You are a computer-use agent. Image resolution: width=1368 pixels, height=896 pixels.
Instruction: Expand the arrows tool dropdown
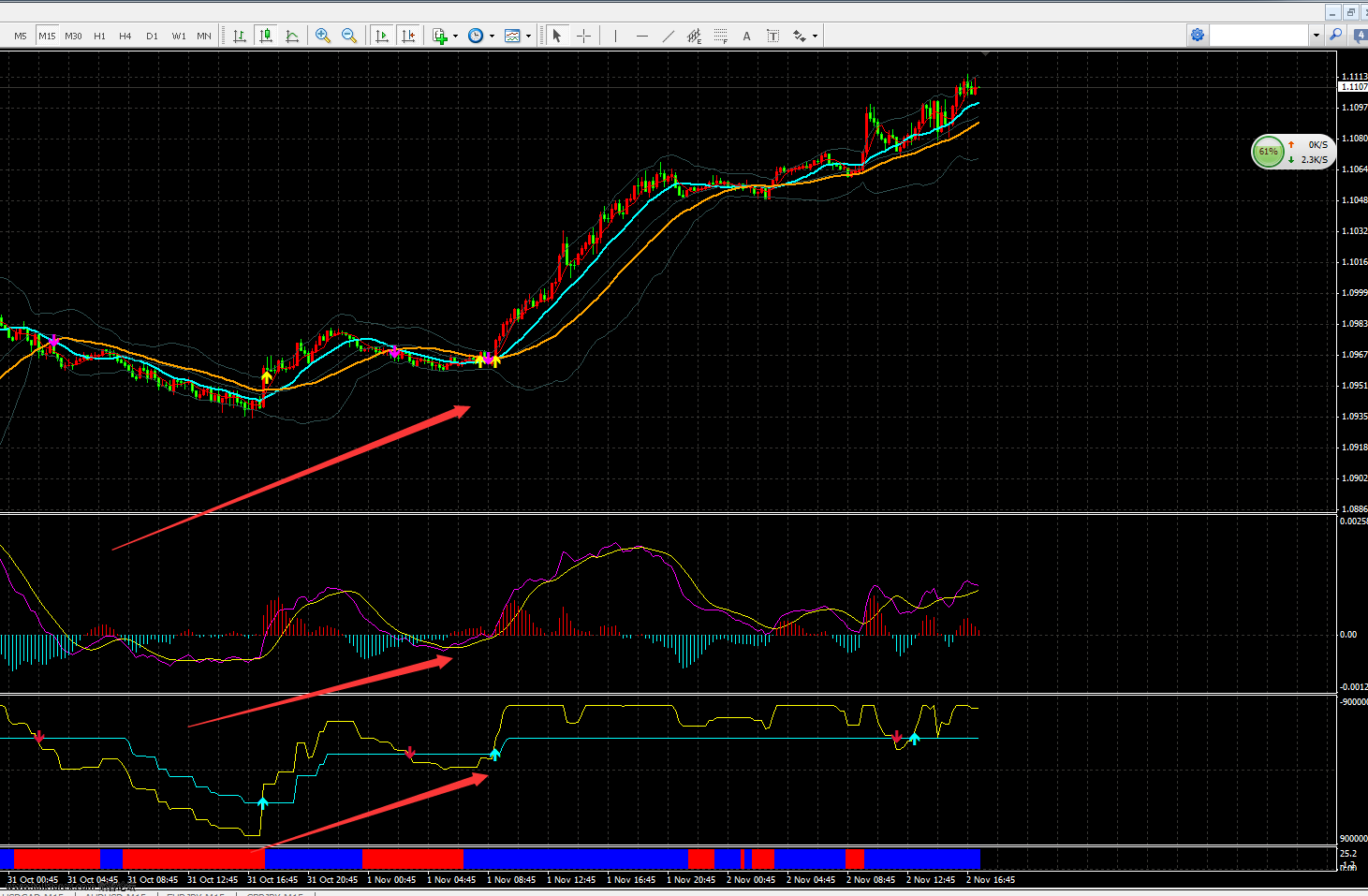(x=815, y=37)
